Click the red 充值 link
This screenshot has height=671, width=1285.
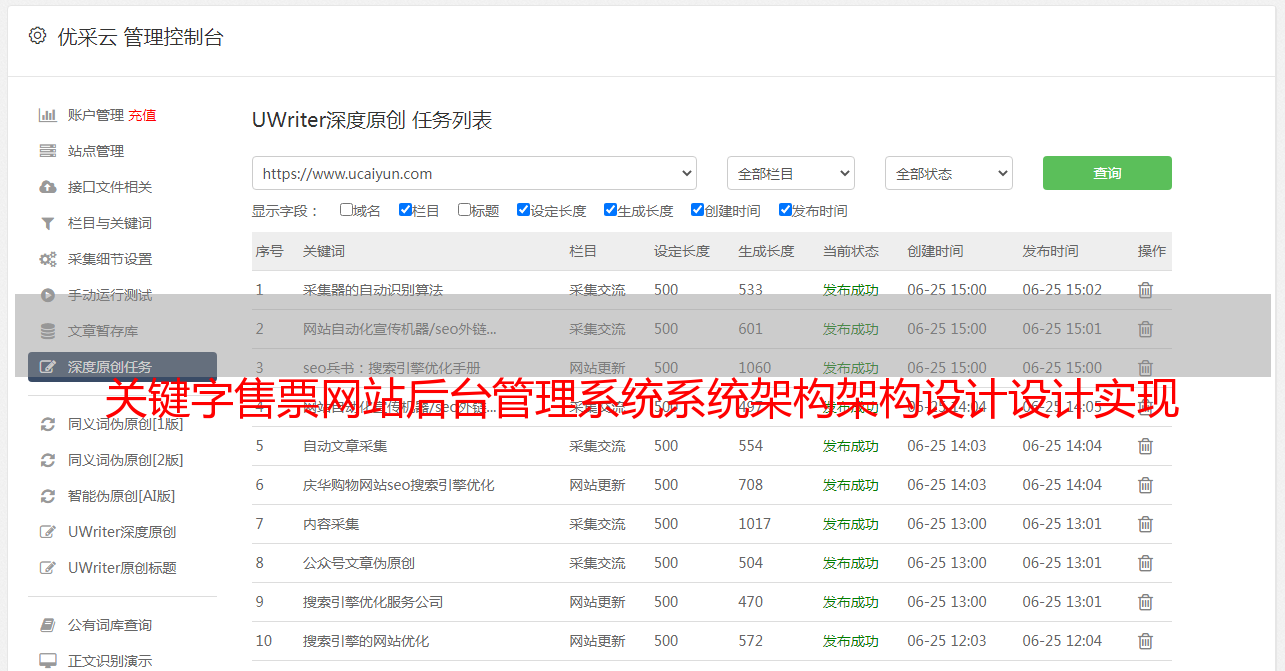(142, 115)
